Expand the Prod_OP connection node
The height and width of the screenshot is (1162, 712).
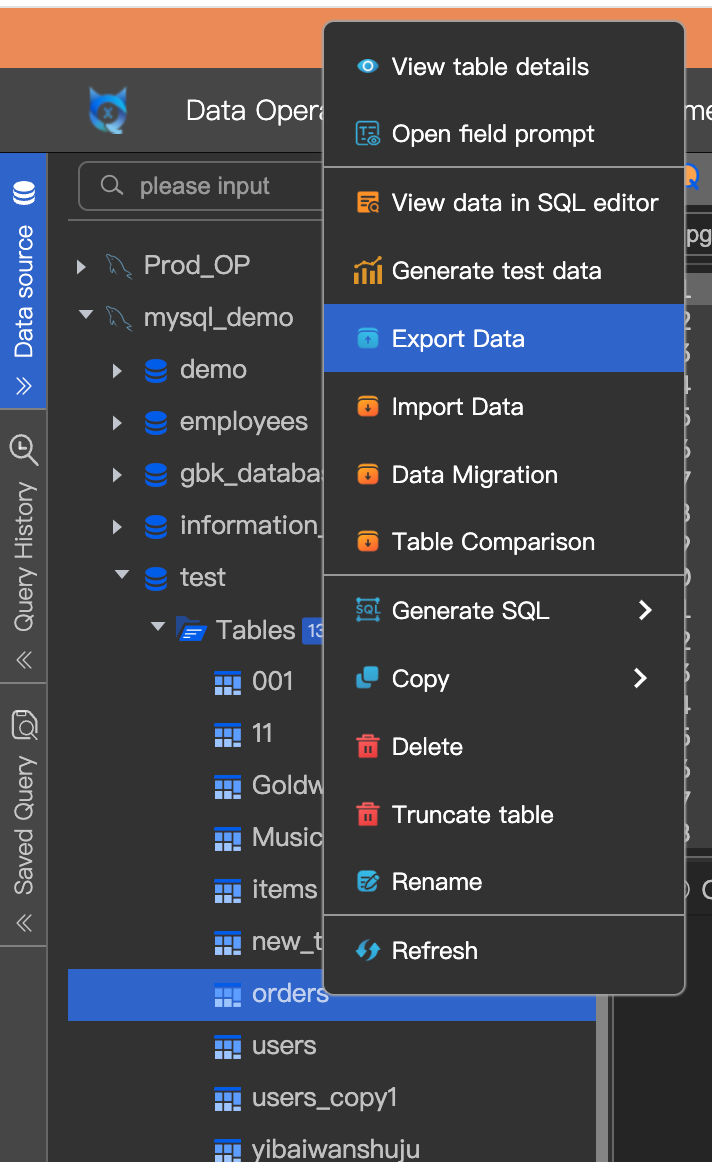[x=82, y=266]
